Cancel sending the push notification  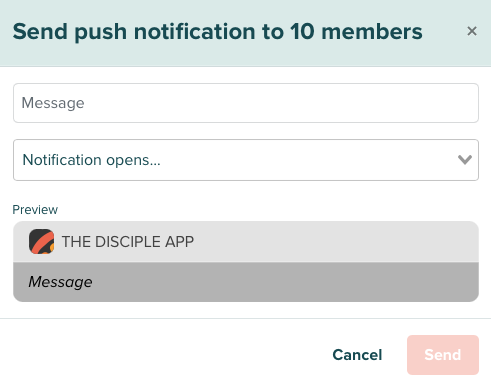tap(357, 355)
